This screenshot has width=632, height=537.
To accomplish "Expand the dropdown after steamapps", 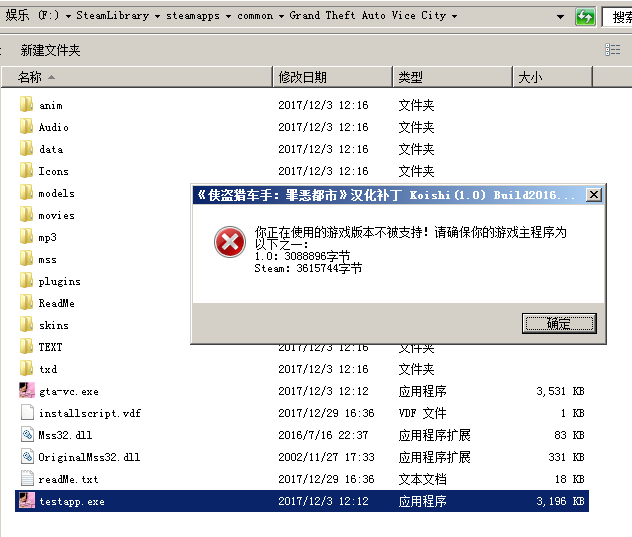I will (228, 16).
